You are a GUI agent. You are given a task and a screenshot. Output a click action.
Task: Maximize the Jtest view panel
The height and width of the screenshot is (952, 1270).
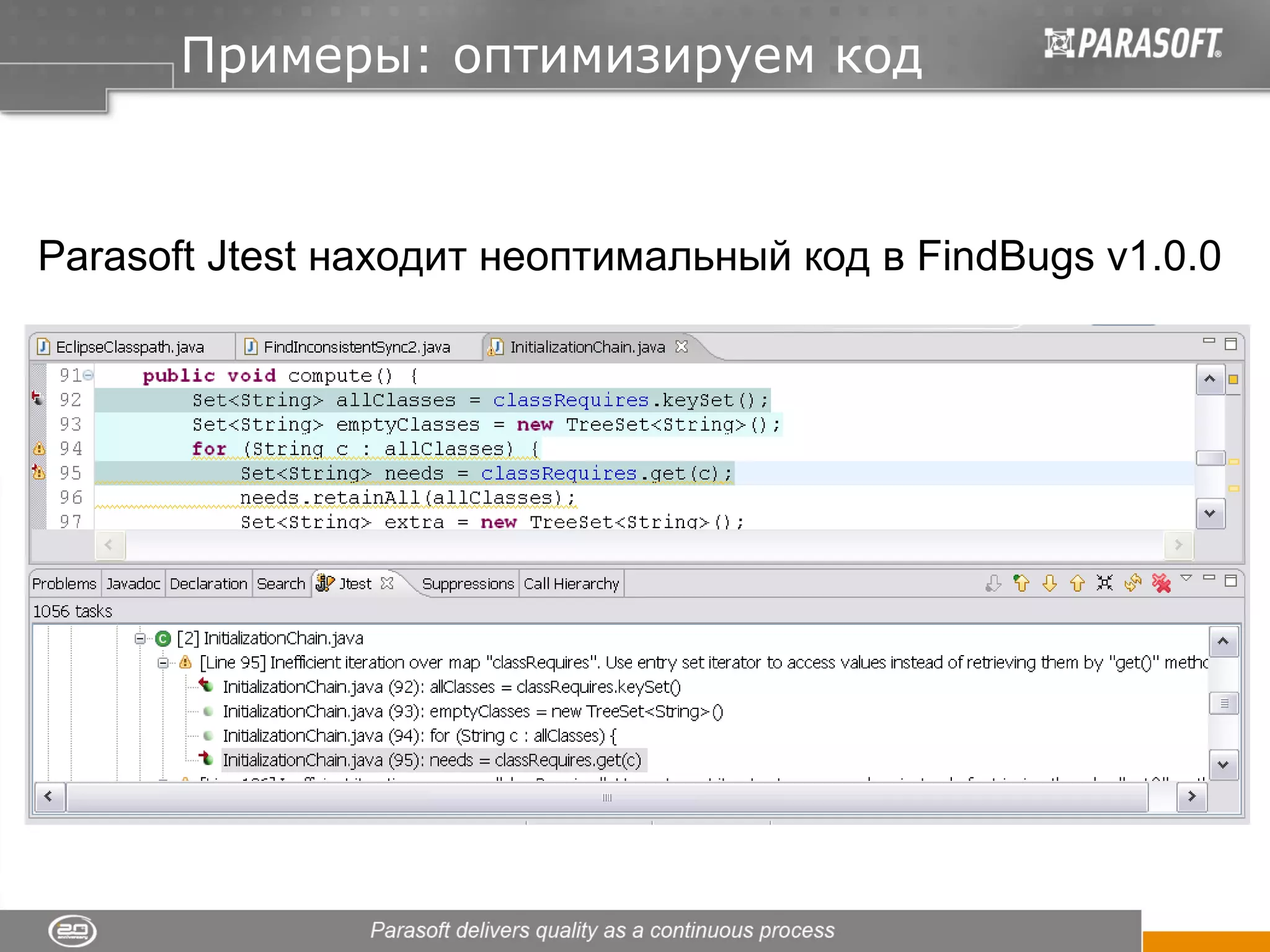pos(1231,581)
